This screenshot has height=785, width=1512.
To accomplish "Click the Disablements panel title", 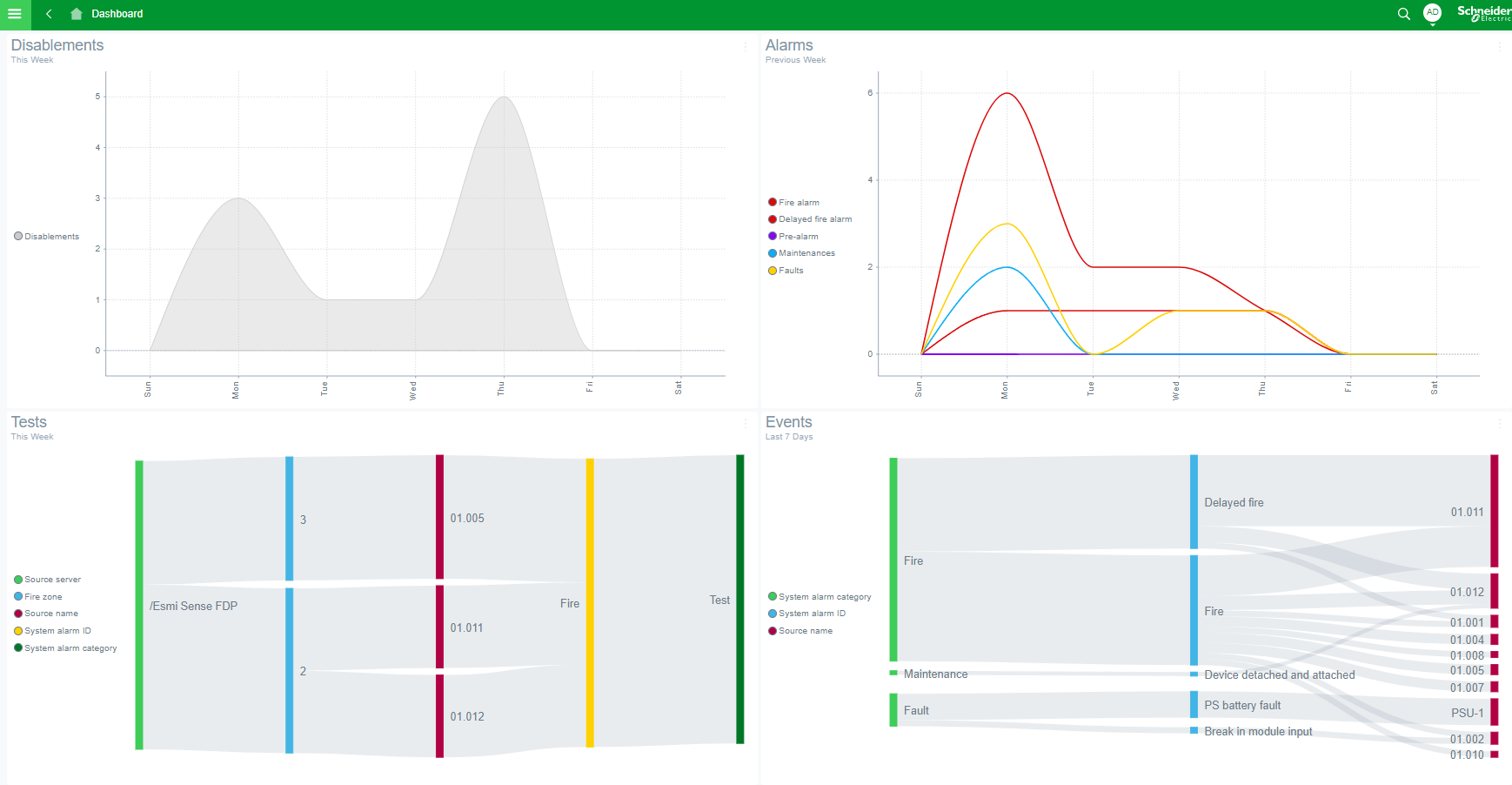I will 57,45.
